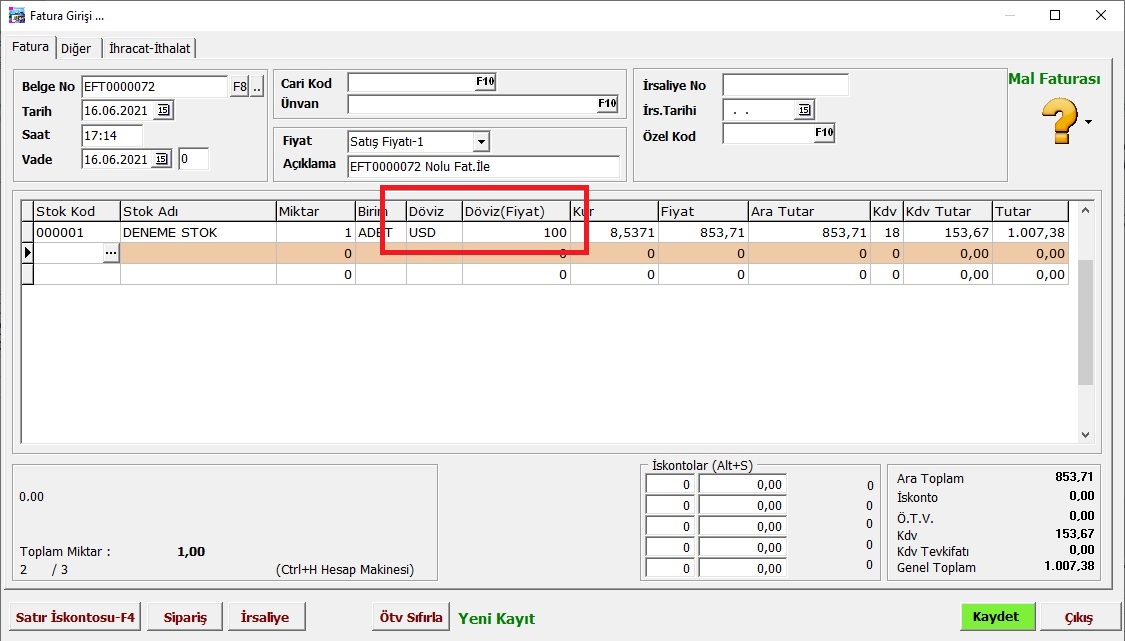Open the İhracat-İthalat tab
The width and height of the screenshot is (1125, 641).
(149, 48)
